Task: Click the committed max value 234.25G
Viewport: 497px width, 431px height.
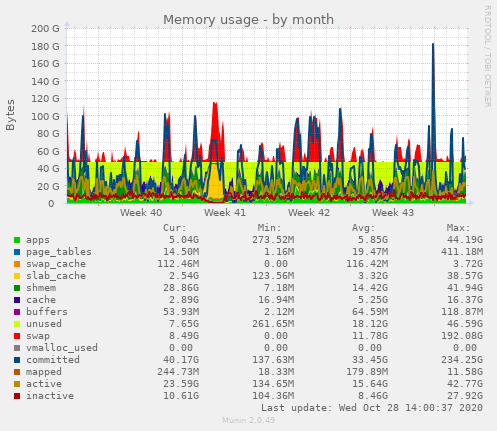Action: point(462,360)
